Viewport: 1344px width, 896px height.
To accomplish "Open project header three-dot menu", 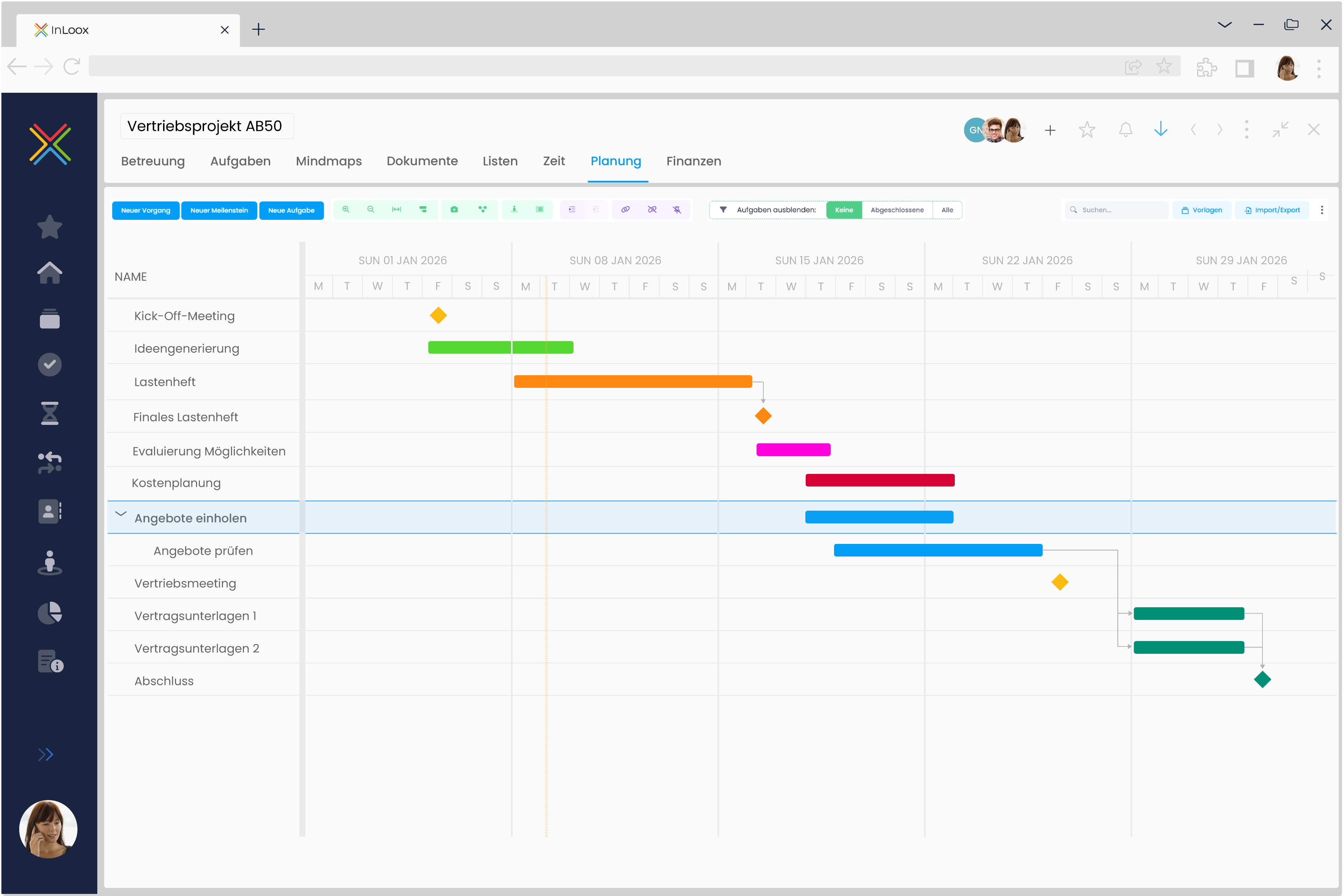I will (1247, 130).
